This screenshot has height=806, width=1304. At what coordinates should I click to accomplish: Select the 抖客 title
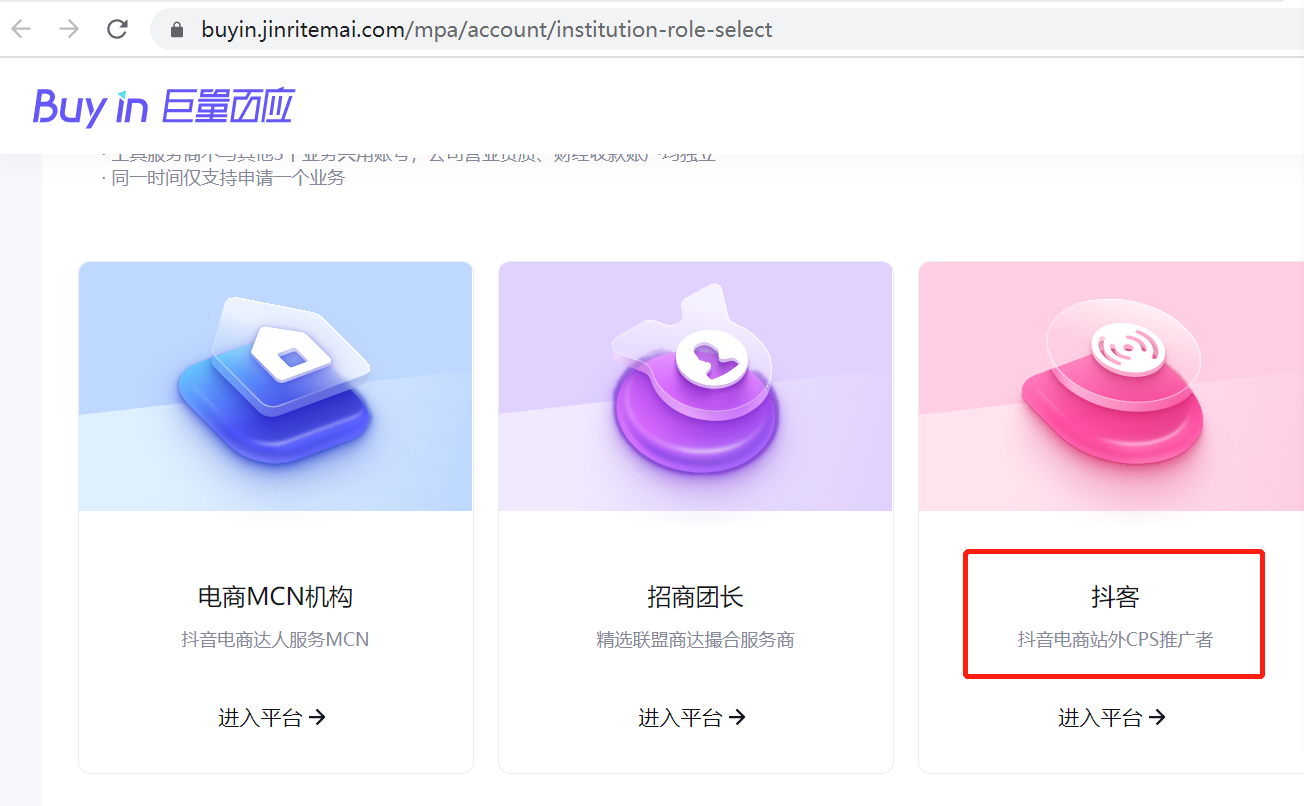click(x=1115, y=597)
